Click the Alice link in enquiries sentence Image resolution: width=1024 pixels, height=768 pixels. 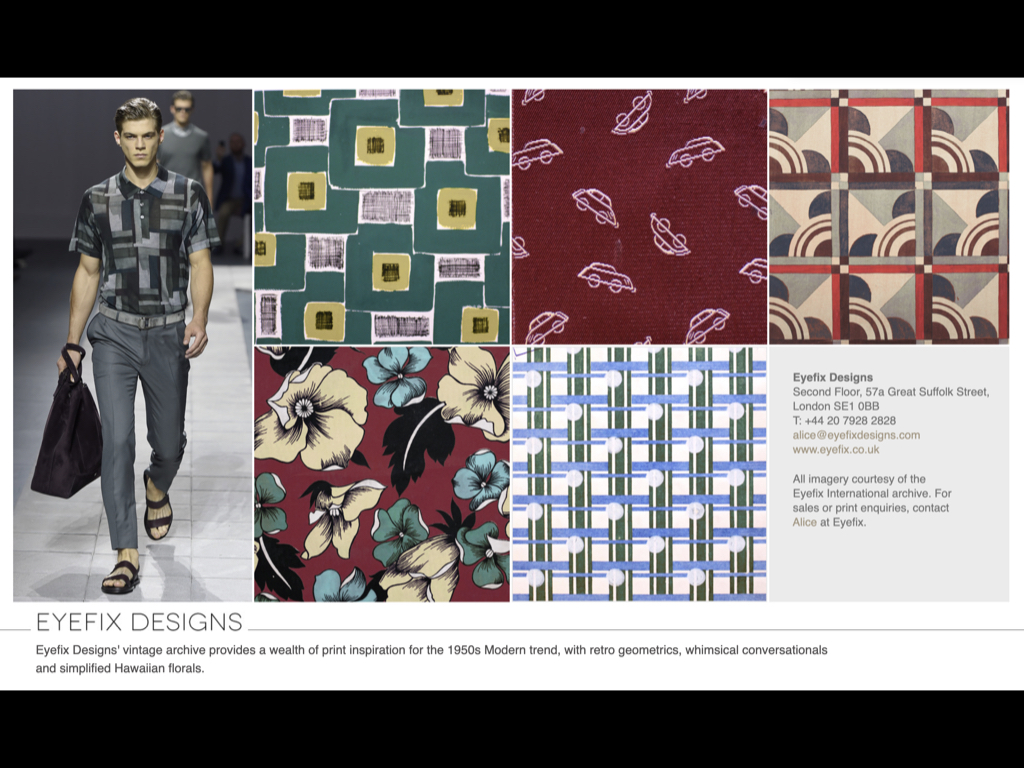click(804, 522)
